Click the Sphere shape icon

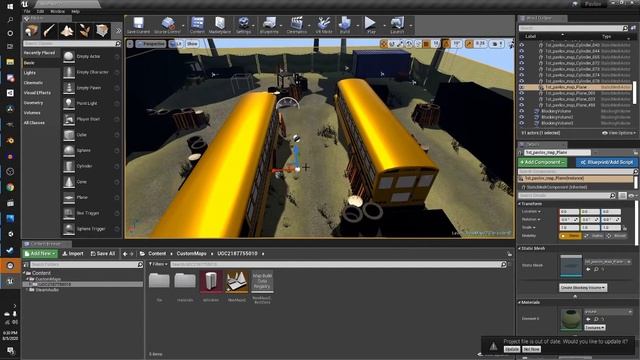click(69, 150)
